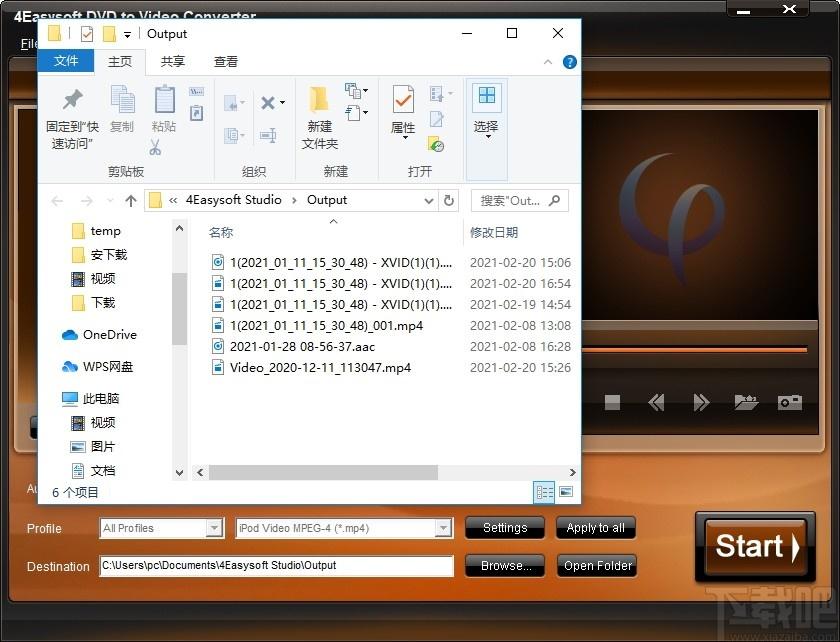Switch to the 主页 (Home) tab
840x642 pixels.
point(120,62)
